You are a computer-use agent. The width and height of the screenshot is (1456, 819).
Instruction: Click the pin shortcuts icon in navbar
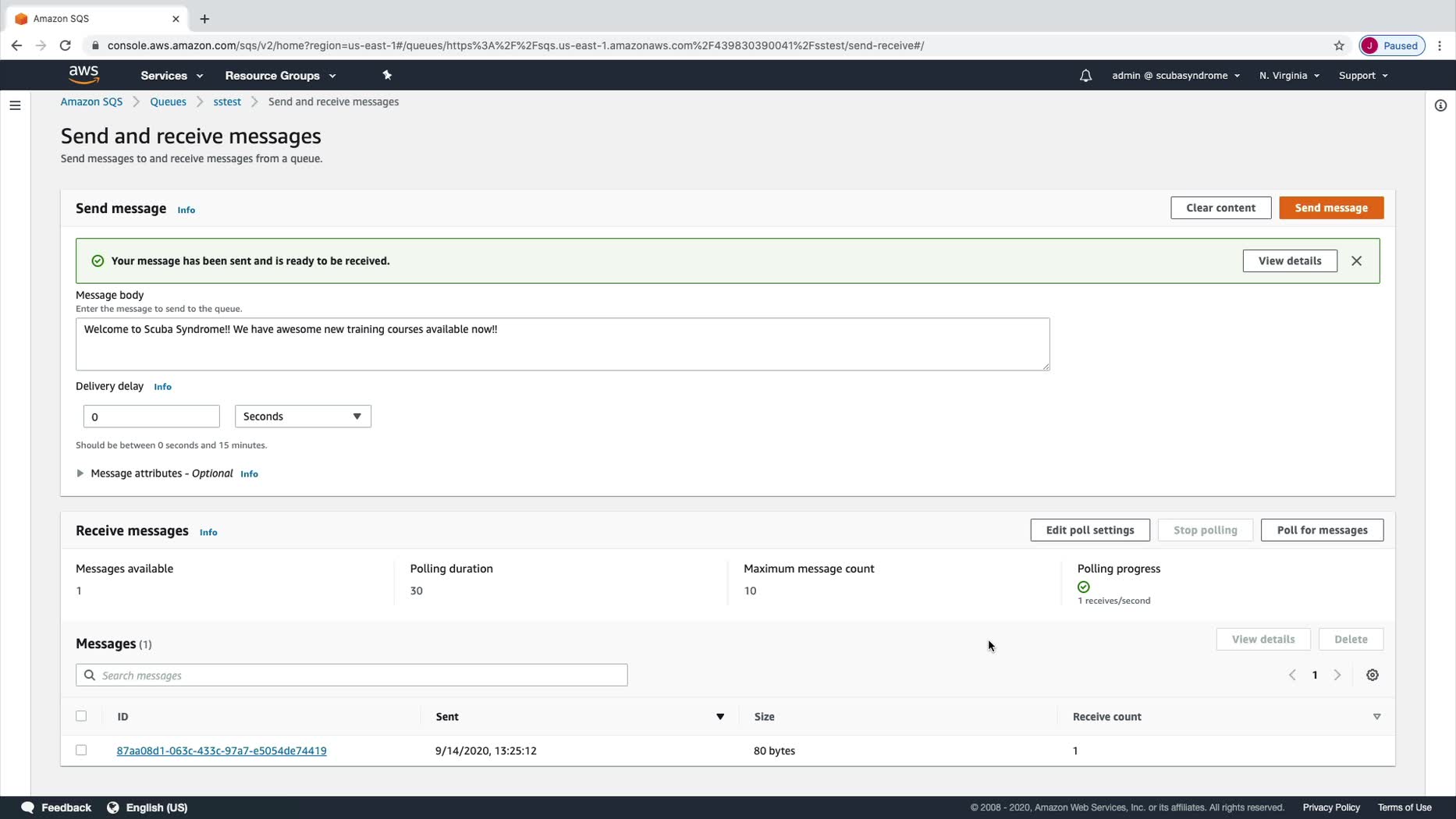[x=387, y=75]
